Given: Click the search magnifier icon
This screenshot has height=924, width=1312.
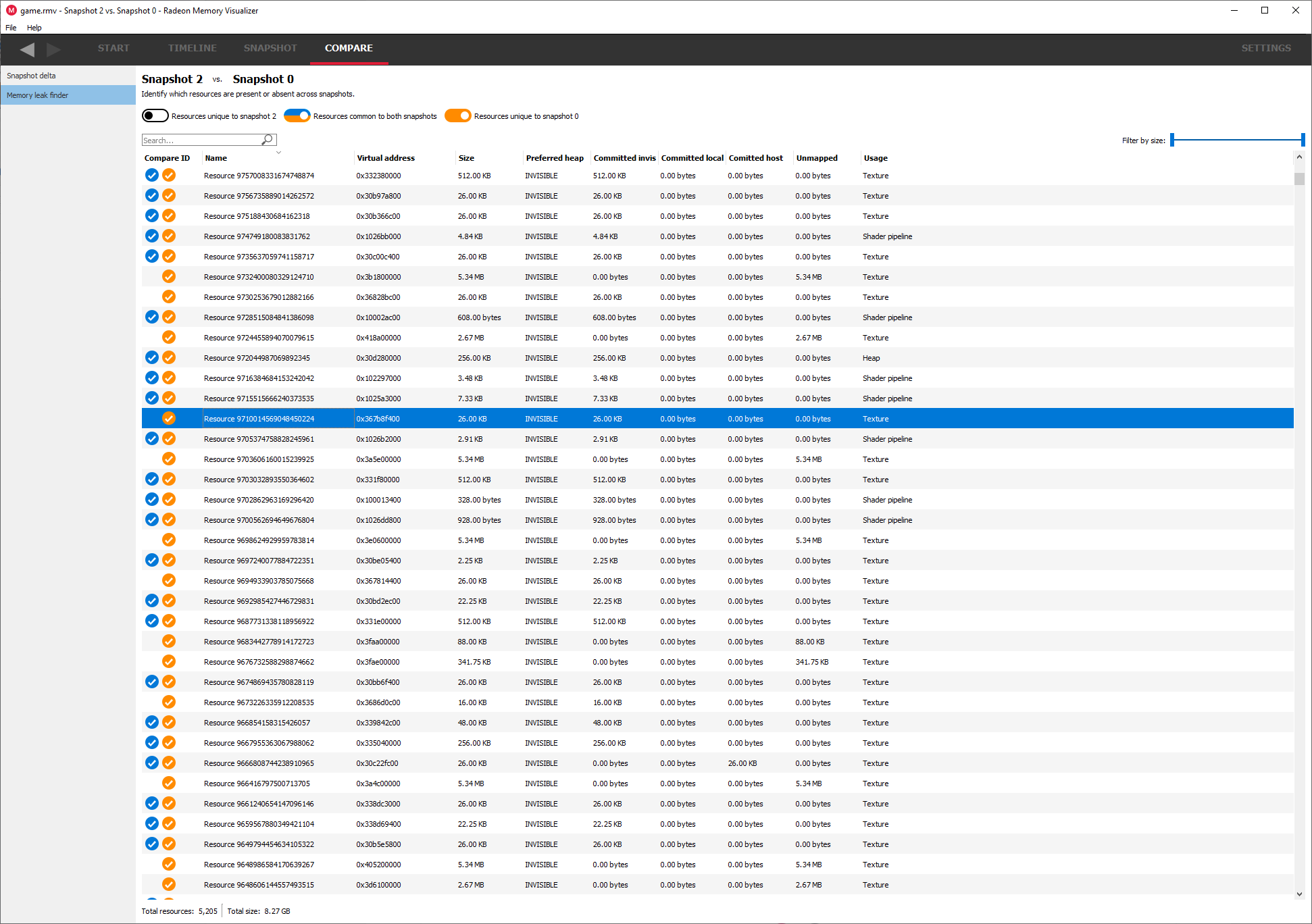Looking at the screenshot, I should click(268, 140).
